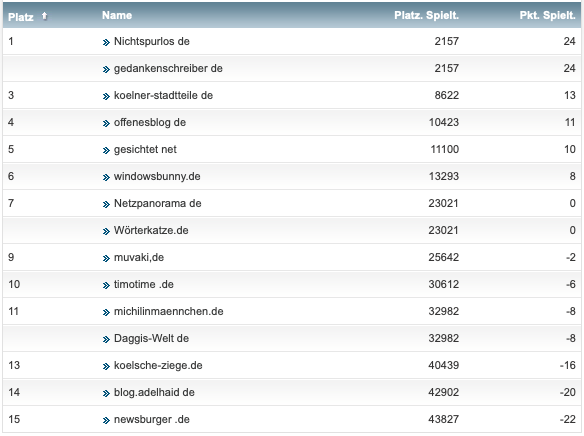Viewport: 584px width, 436px height.
Task: Open the koelsche-ziege.de link
Action: pyautogui.click(x=158, y=365)
